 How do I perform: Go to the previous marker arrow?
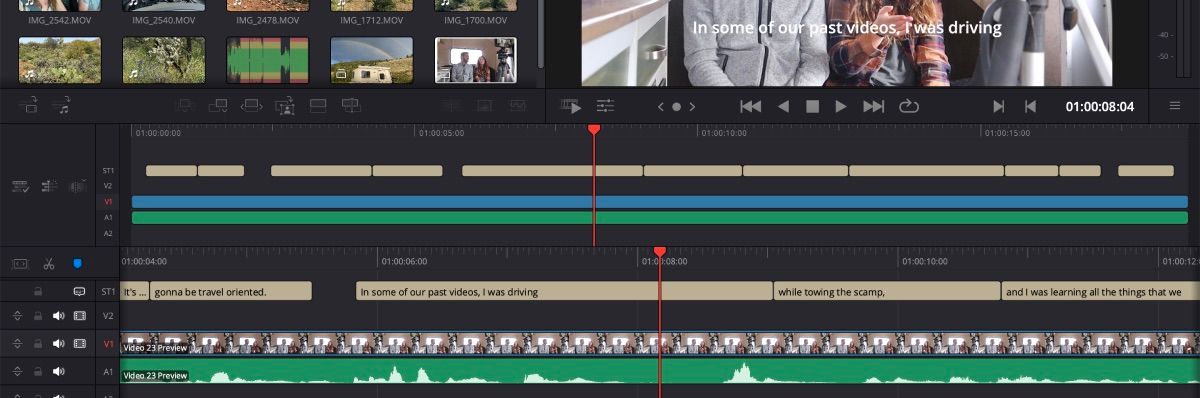pos(660,106)
